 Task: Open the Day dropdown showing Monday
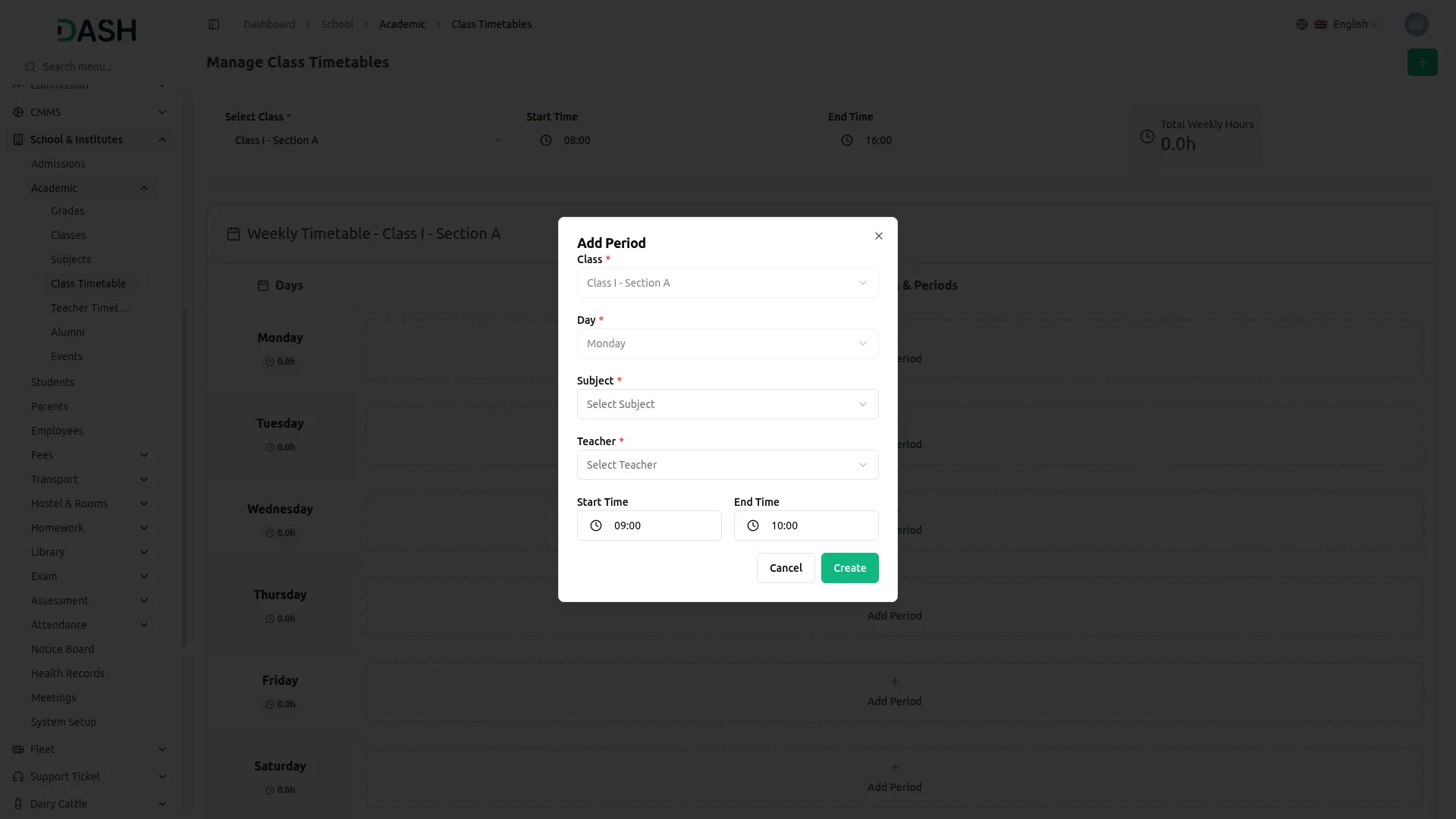point(727,344)
